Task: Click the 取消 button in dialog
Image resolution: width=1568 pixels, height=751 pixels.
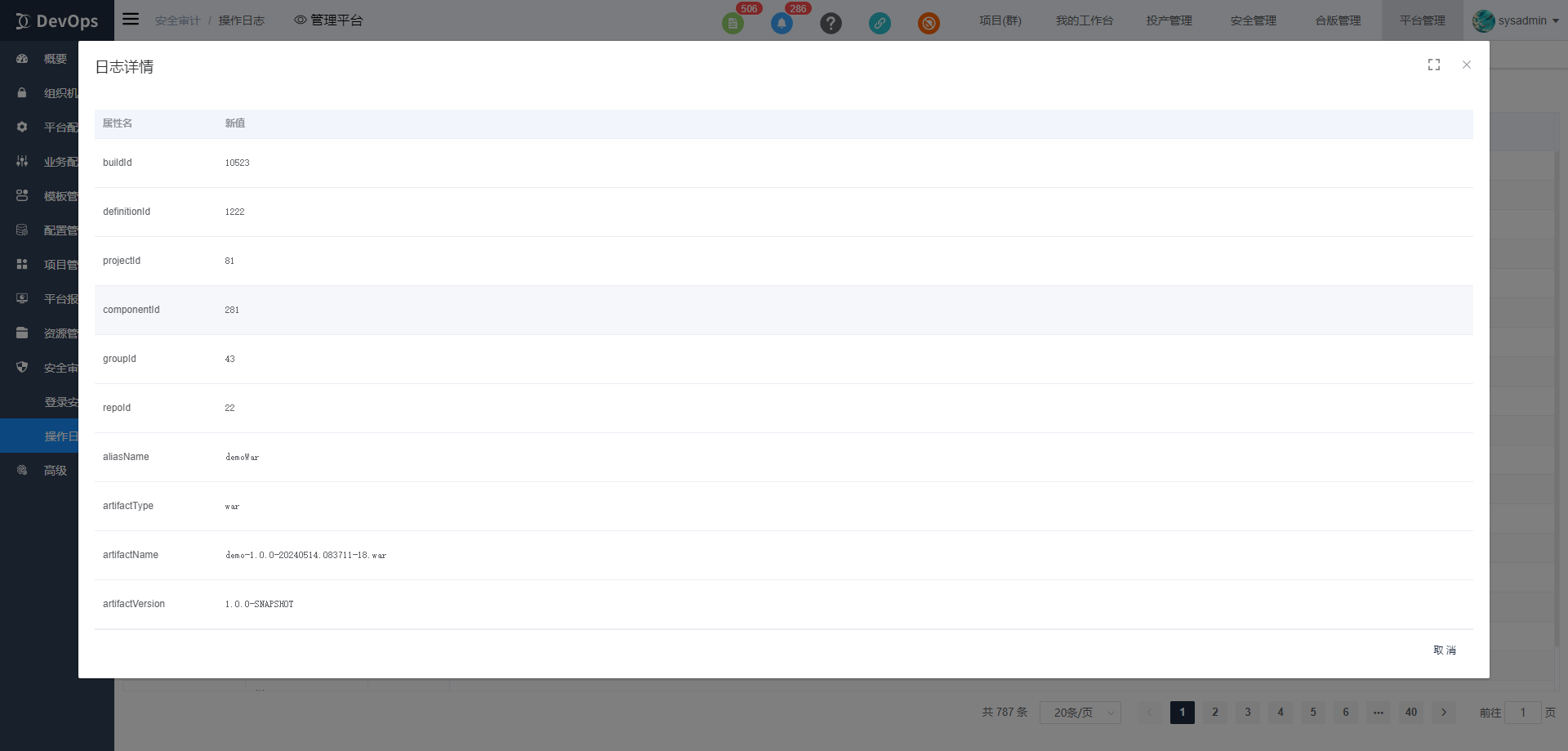Action: (x=1444, y=650)
